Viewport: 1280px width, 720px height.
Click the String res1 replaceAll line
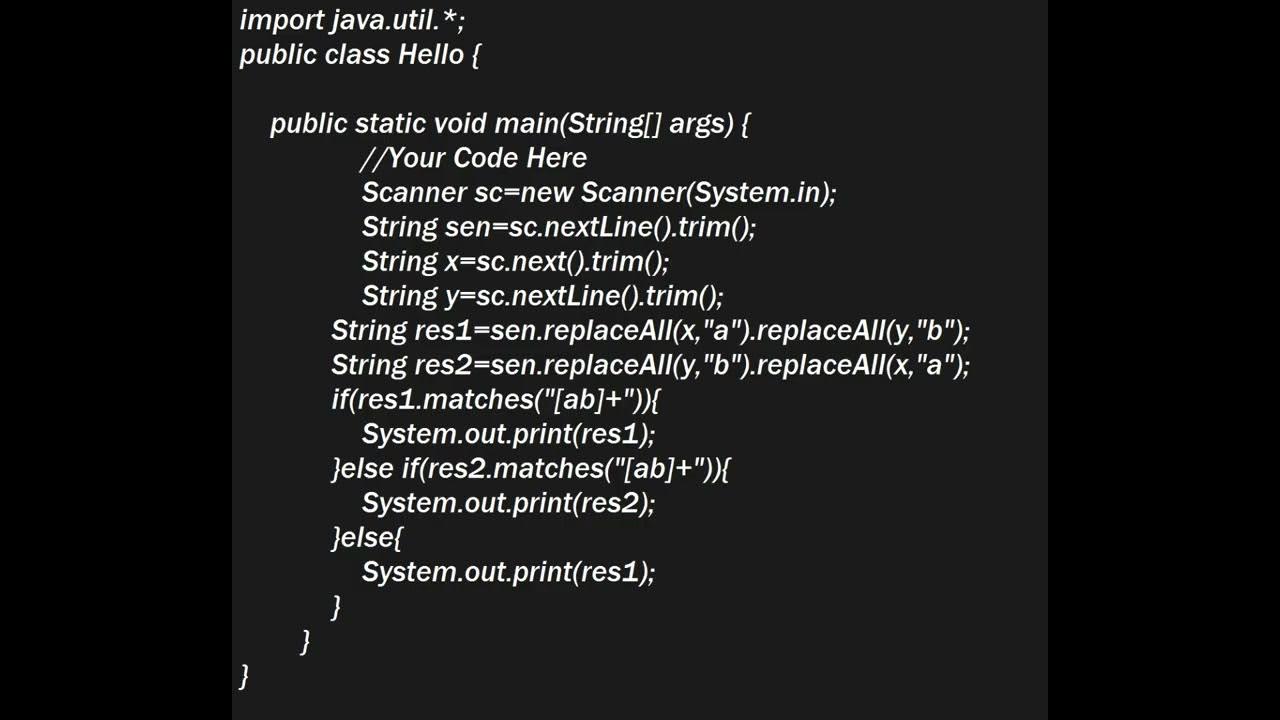click(651, 330)
